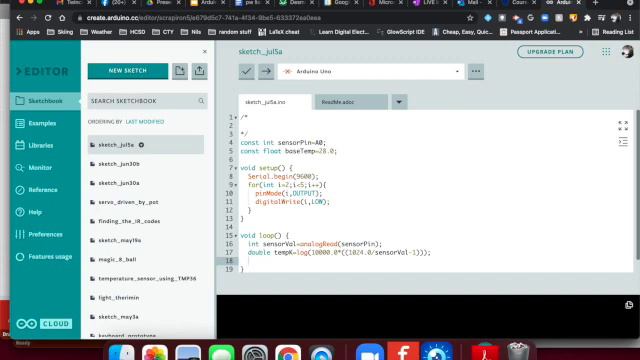640x360 pixels.
Task: Open the three-dots sketch options menu
Action: pos(476,71)
